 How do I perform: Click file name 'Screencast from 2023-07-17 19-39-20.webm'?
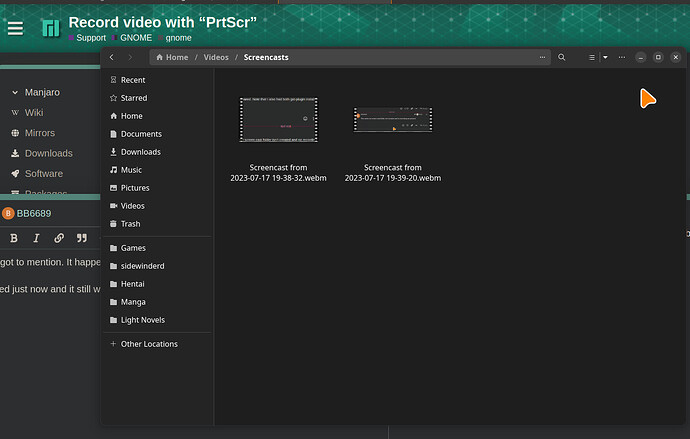pyautogui.click(x=393, y=173)
